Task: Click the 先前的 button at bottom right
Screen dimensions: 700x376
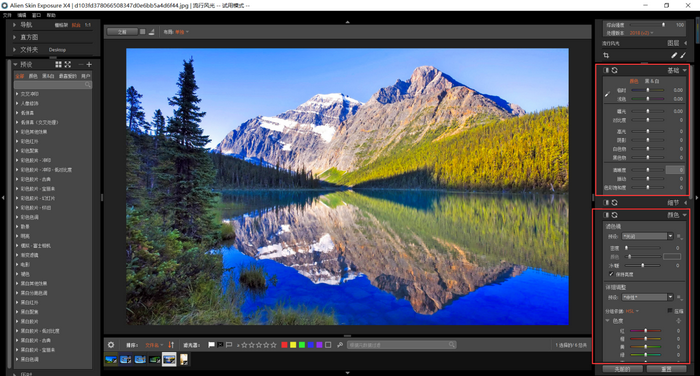Action: pos(622,369)
